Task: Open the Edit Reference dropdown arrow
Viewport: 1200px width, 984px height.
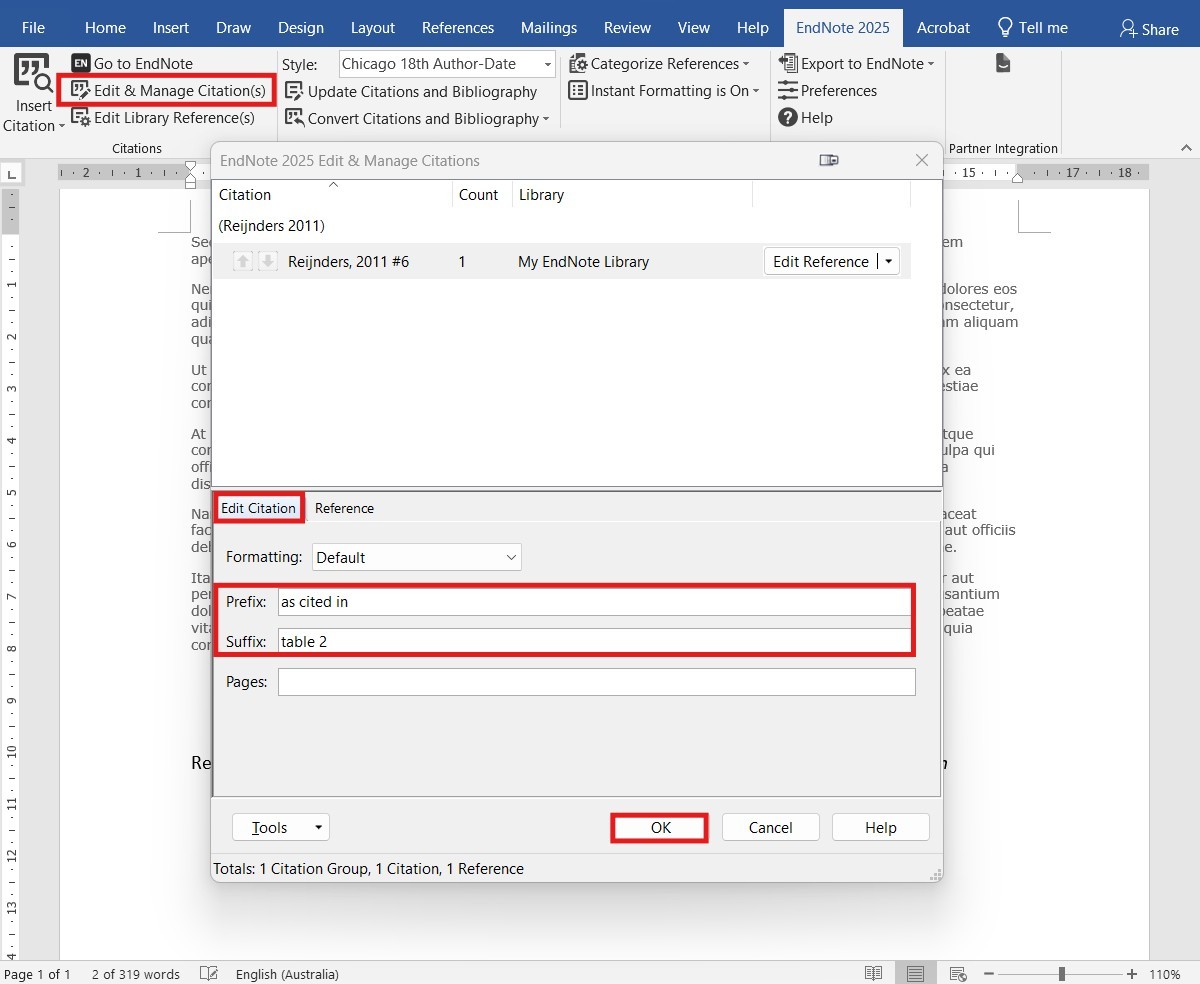Action: [x=889, y=262]
